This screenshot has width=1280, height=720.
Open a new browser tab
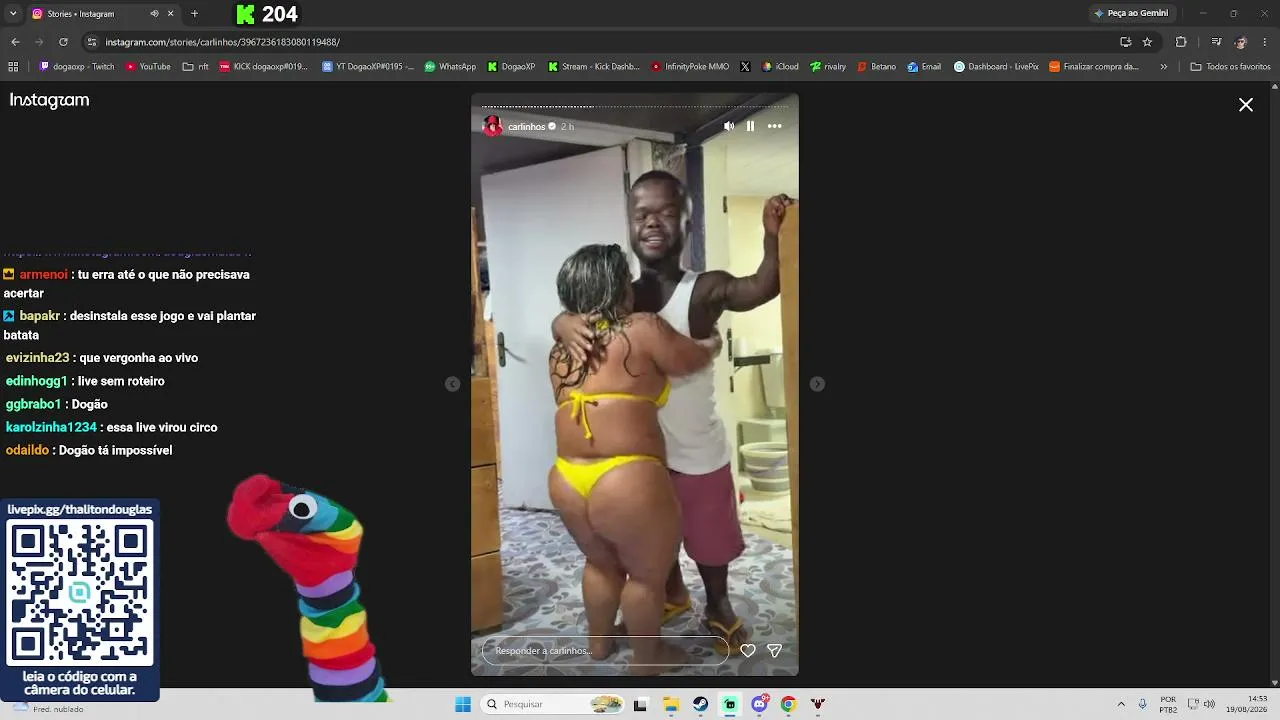click(x=194, y=14)
